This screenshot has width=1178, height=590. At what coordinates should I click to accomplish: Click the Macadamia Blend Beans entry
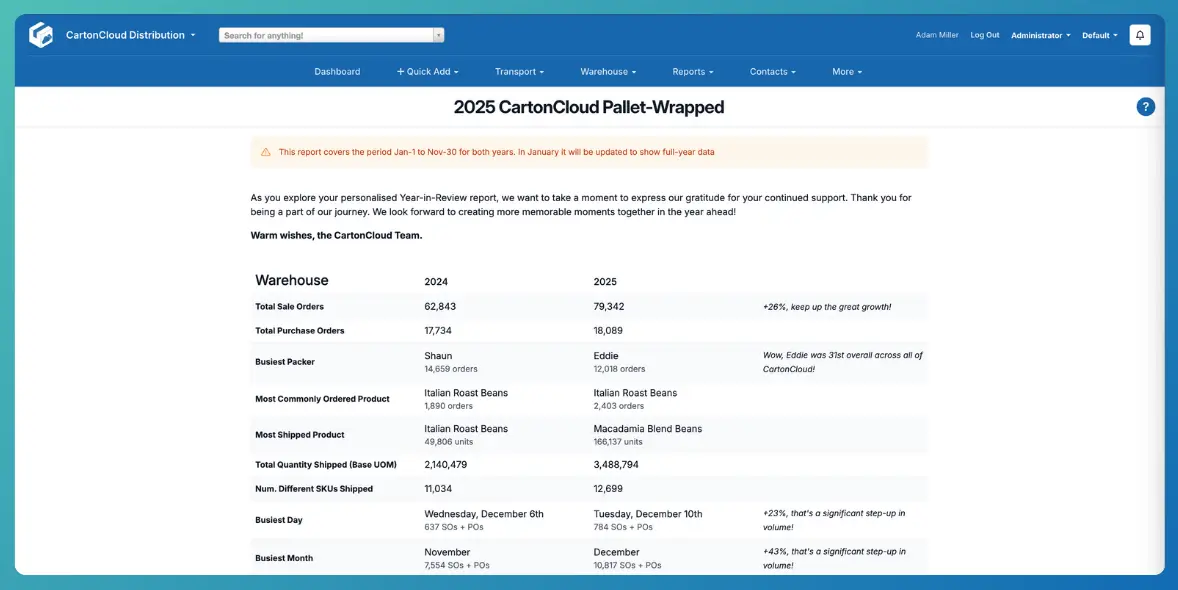pyautogui.click(x=648, y=428)
